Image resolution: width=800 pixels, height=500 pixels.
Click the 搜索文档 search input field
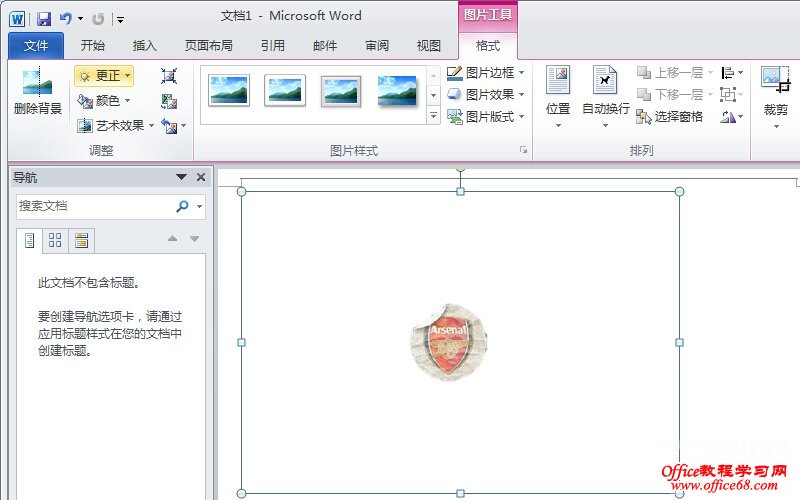point(94,206)
